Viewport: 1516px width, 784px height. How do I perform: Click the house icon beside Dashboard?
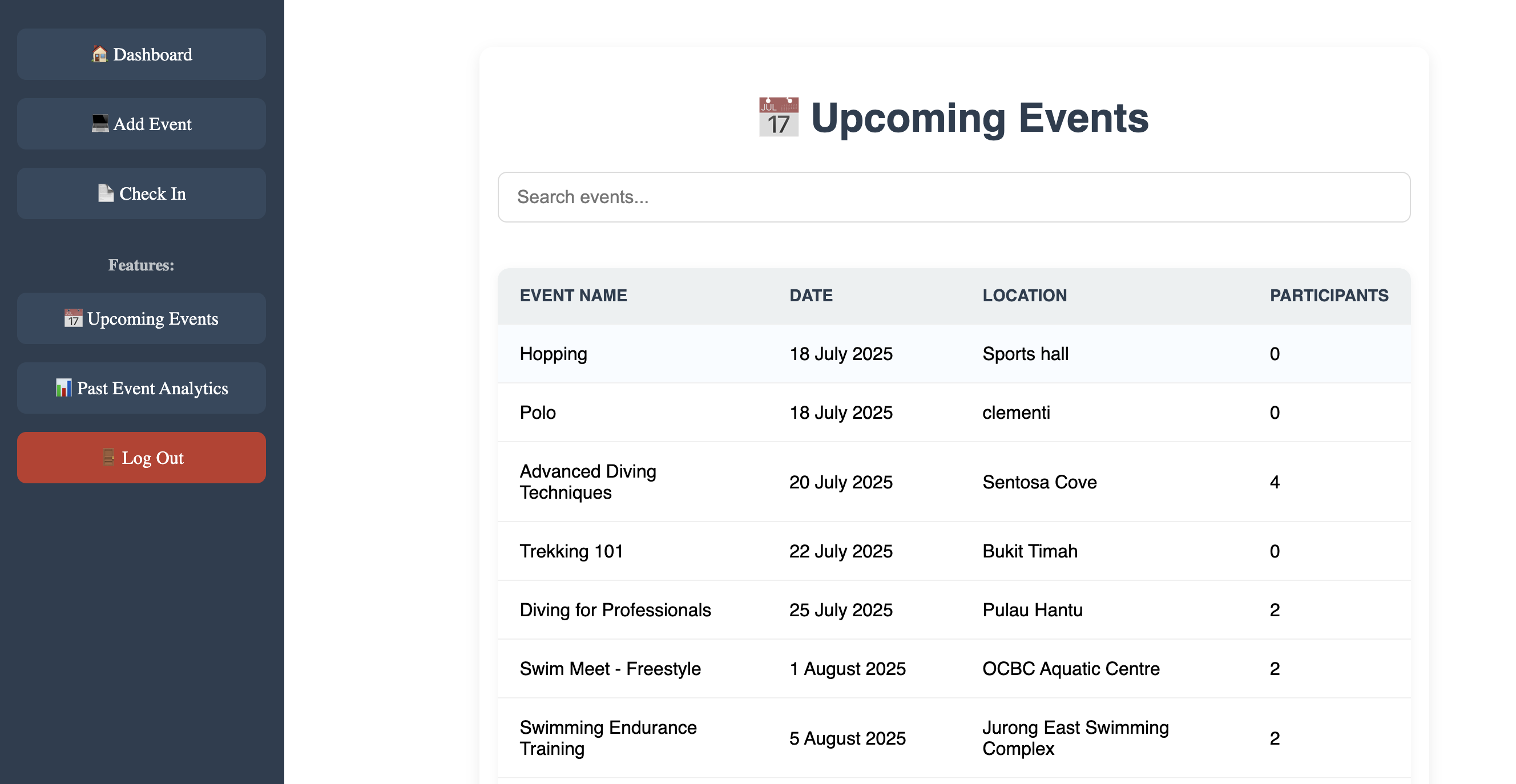point(99,54)
